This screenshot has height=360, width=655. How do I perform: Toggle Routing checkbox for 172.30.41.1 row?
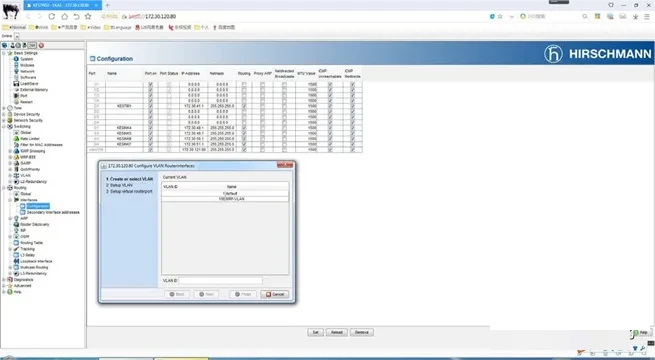tap(244, 106)
